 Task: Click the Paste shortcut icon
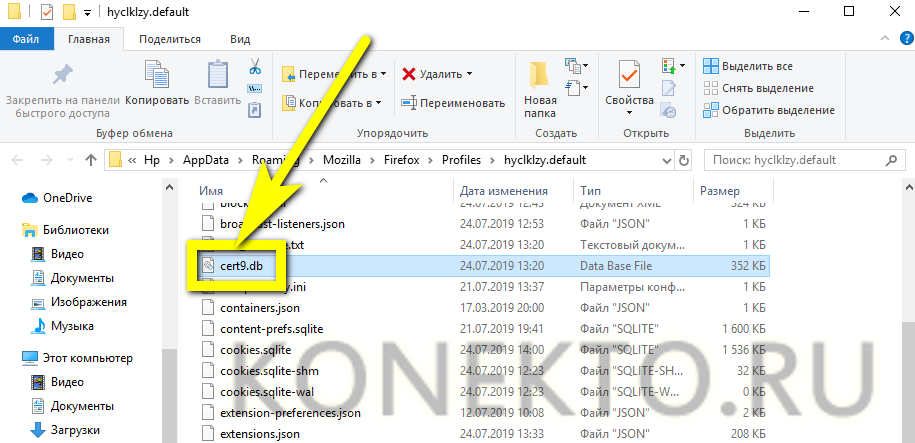point(254,110)
